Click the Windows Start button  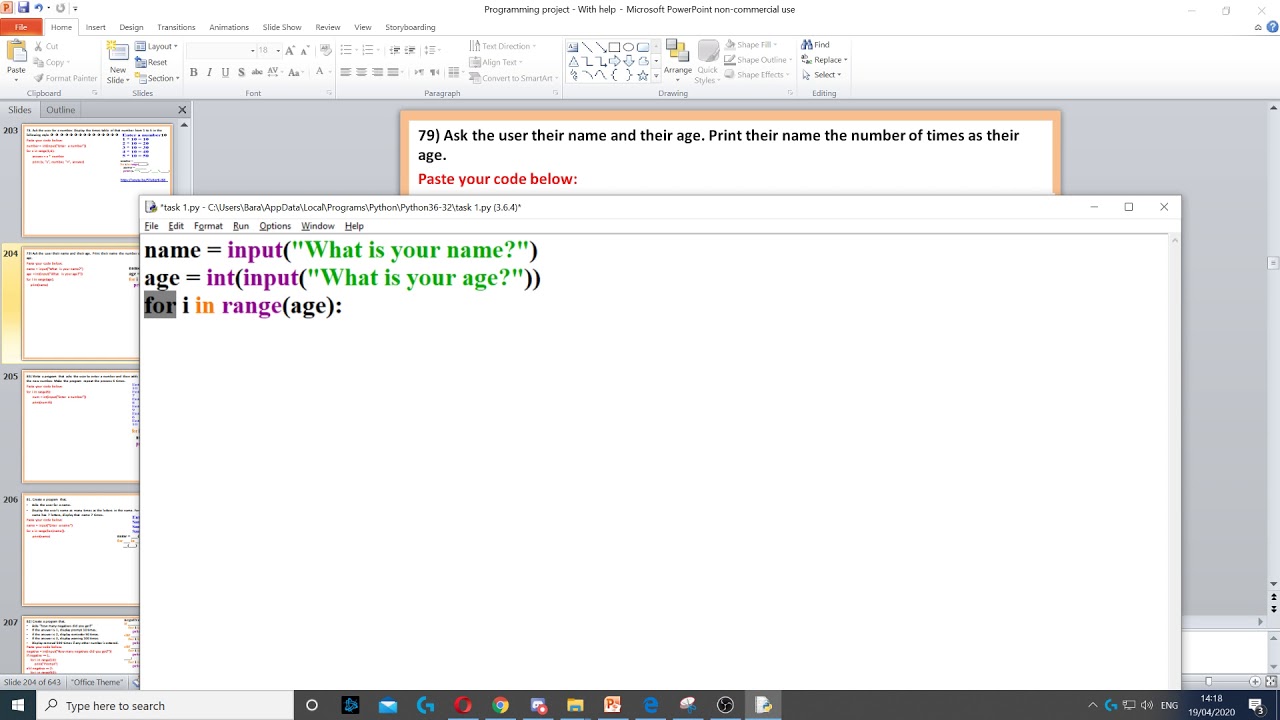click(17, 705)
